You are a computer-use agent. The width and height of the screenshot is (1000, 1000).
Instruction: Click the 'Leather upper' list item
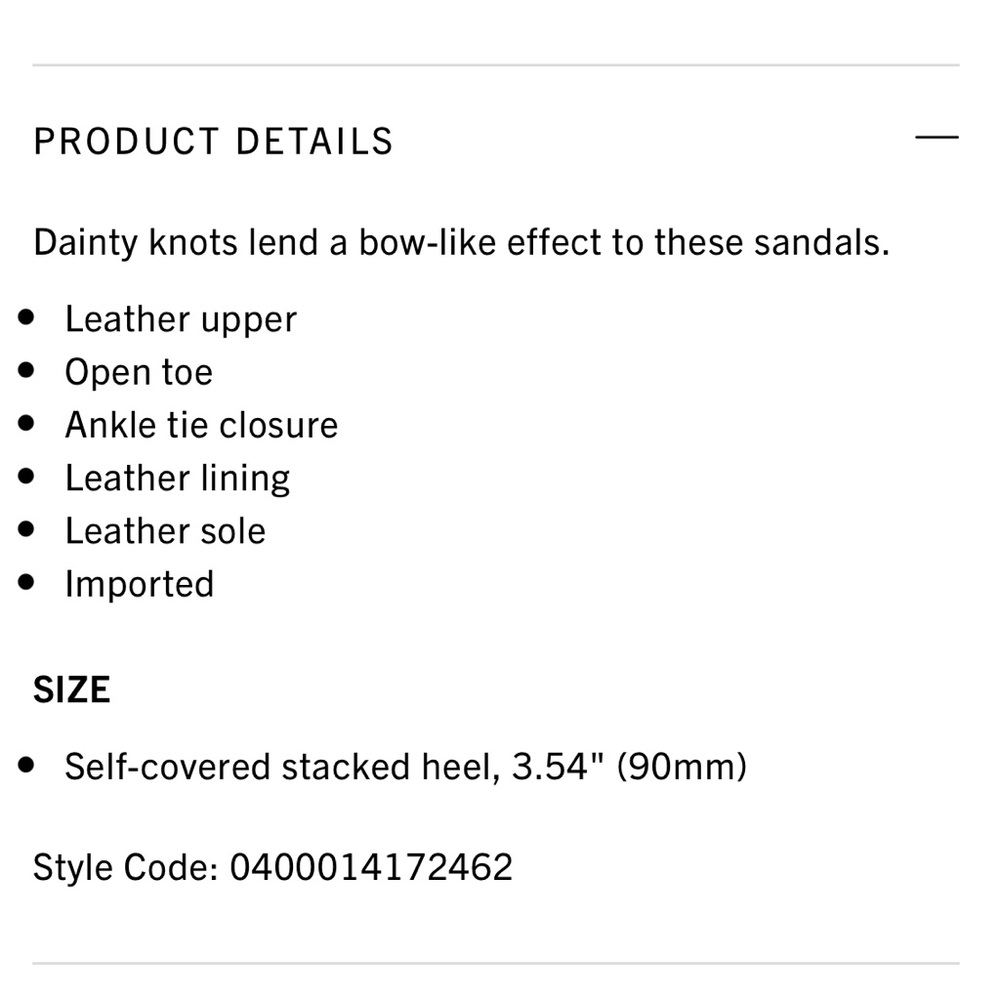(181, 320)
